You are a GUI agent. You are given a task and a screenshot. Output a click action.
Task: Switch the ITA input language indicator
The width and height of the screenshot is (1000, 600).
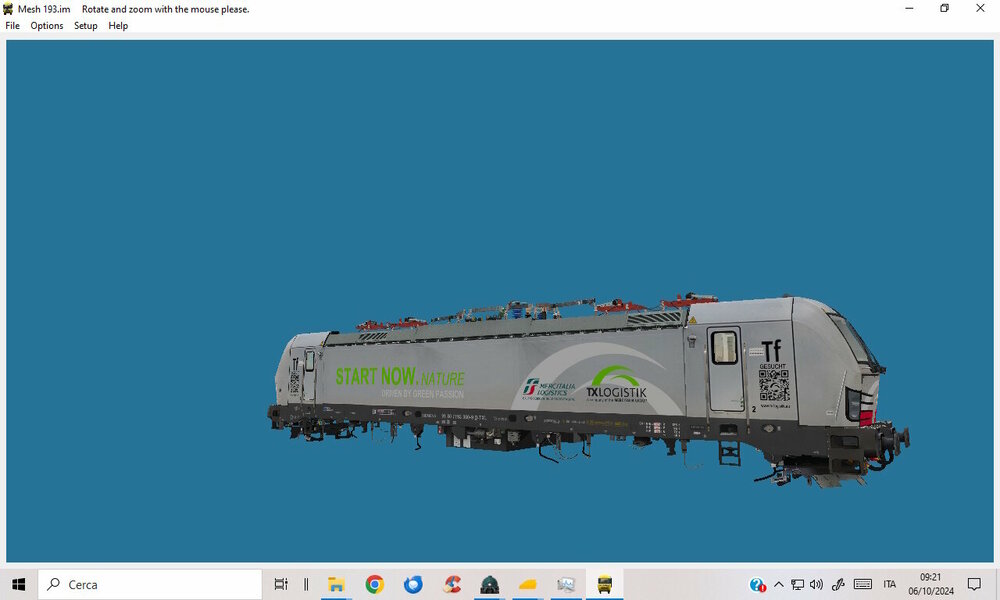click(890, 584)
